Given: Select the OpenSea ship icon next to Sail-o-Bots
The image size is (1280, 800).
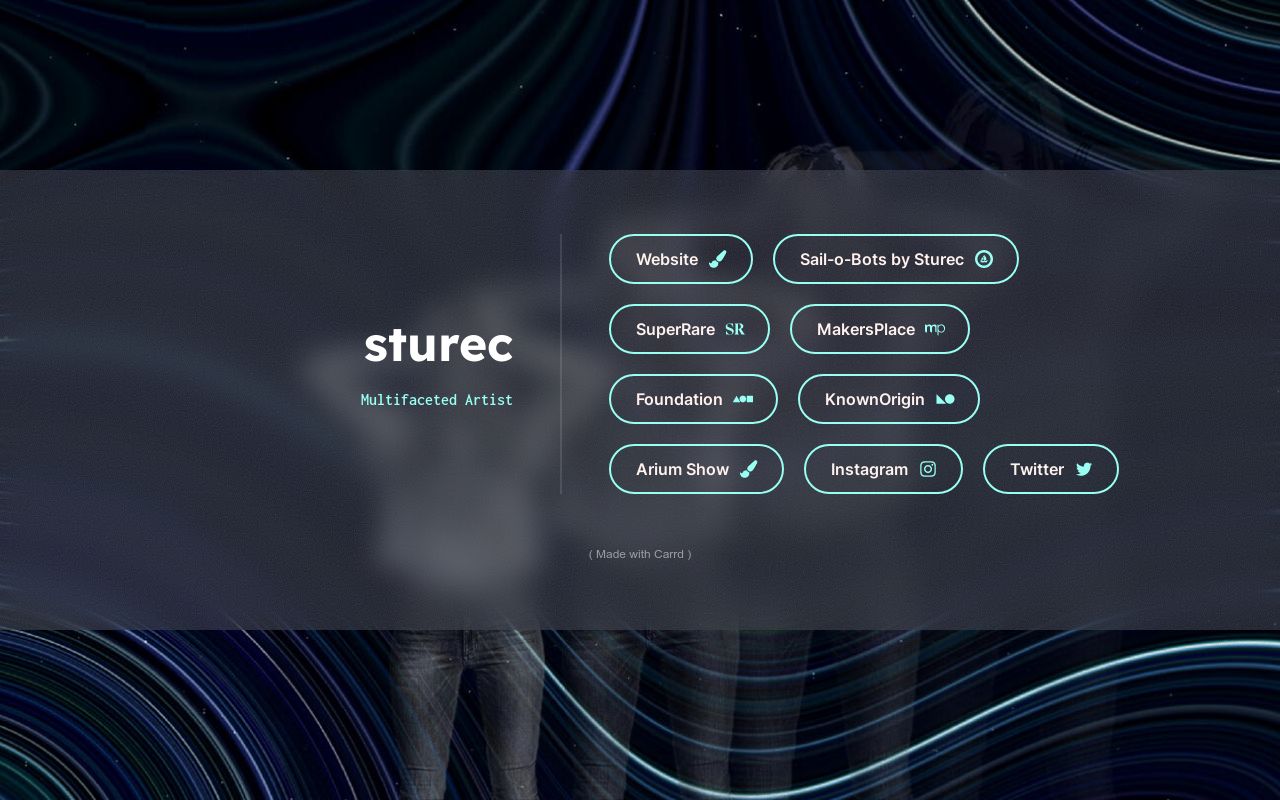Looking at the screenshot, I should click(x=984, y=259).
